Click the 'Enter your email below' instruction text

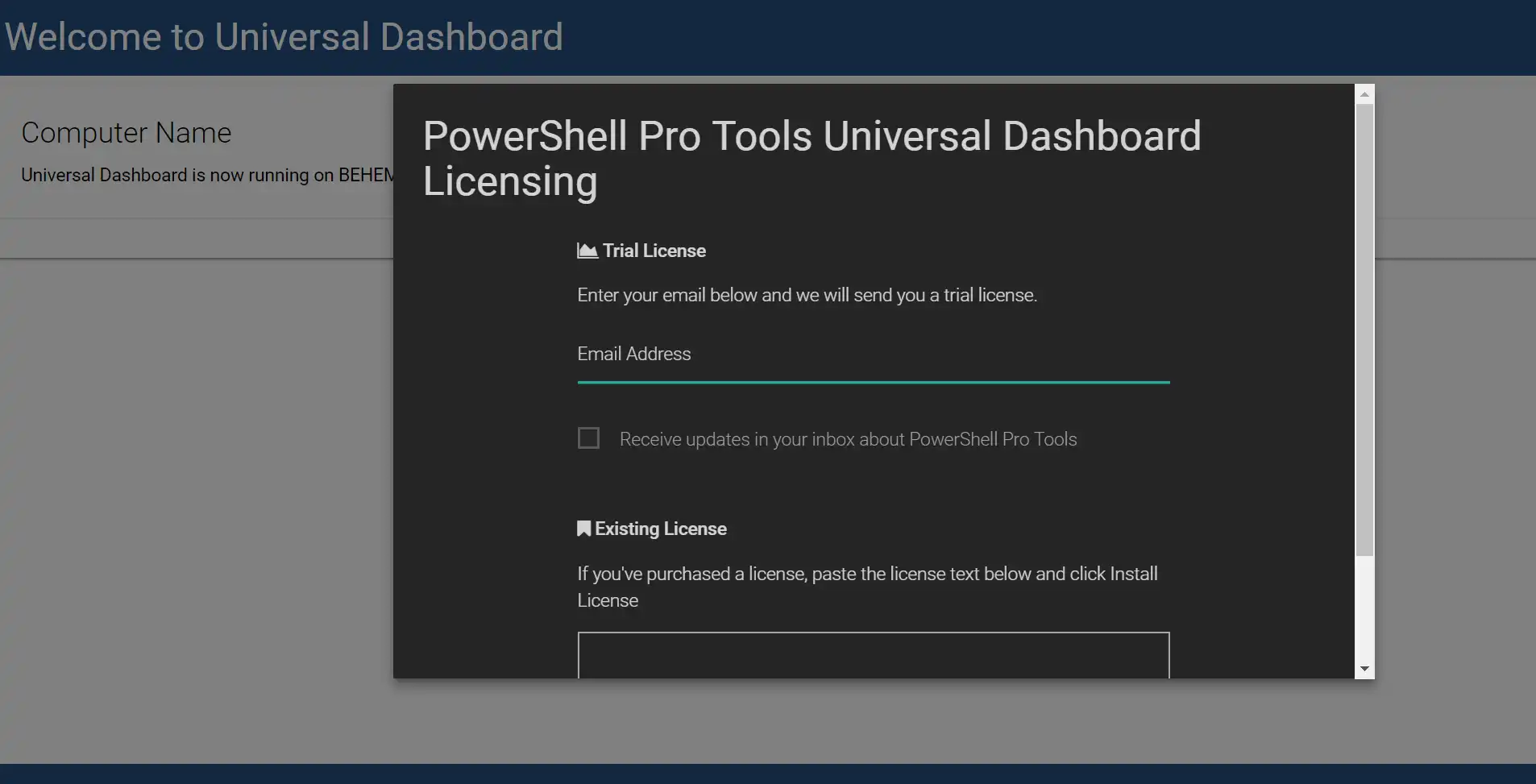pos(807,295)
